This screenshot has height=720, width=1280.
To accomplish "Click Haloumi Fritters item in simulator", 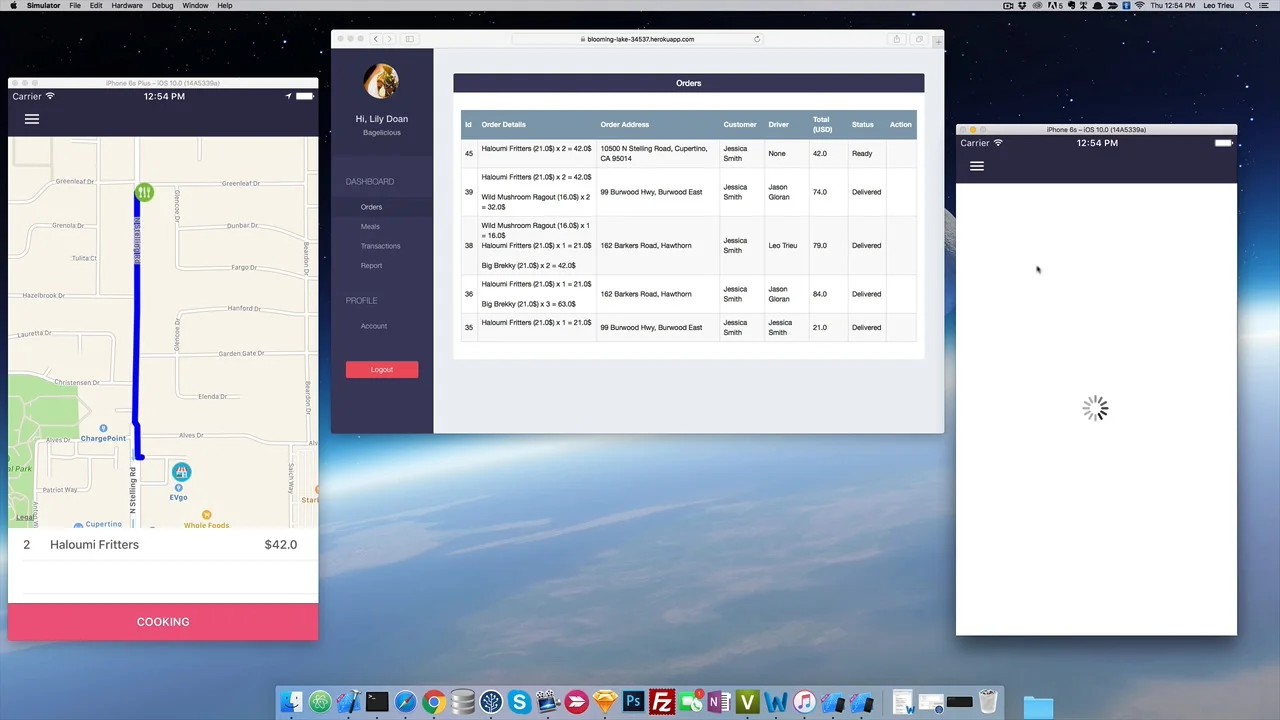I will click(94, 545).
